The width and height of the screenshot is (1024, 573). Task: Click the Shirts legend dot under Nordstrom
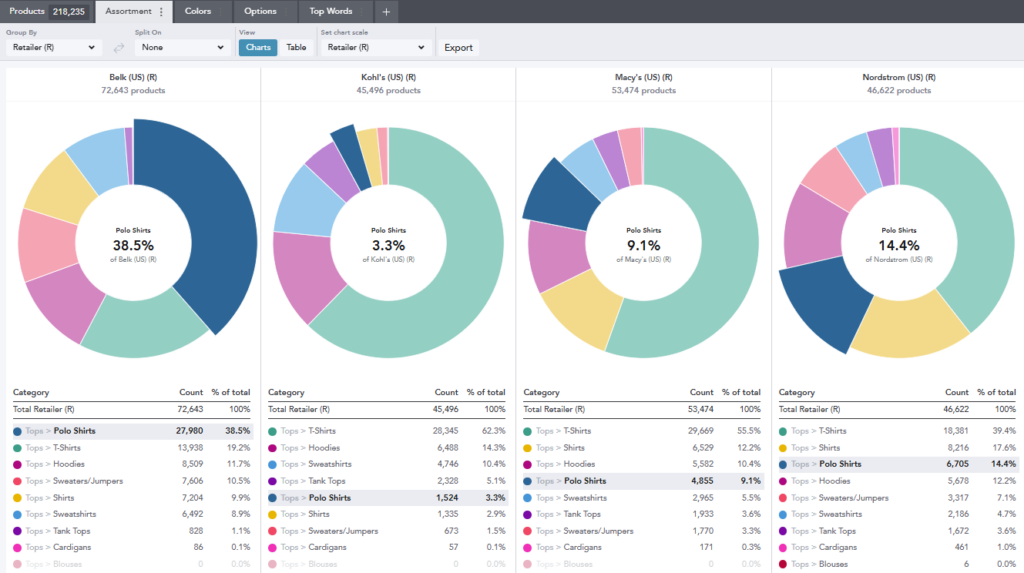(784, 448)
